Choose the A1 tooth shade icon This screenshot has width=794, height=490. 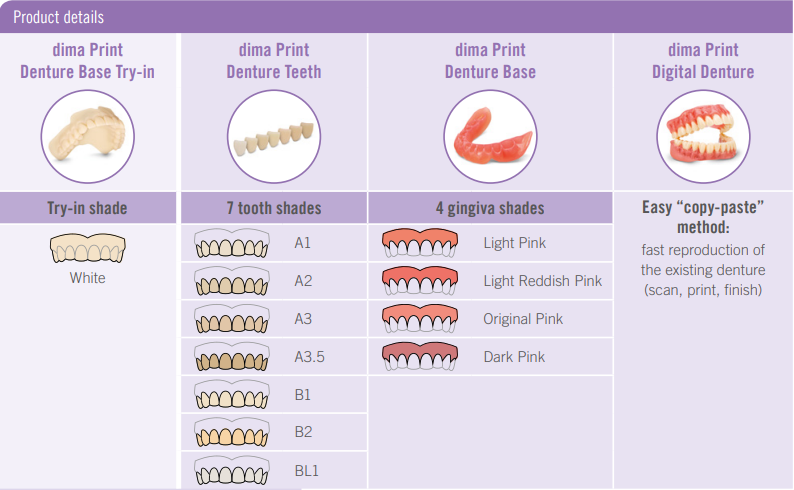231,243
